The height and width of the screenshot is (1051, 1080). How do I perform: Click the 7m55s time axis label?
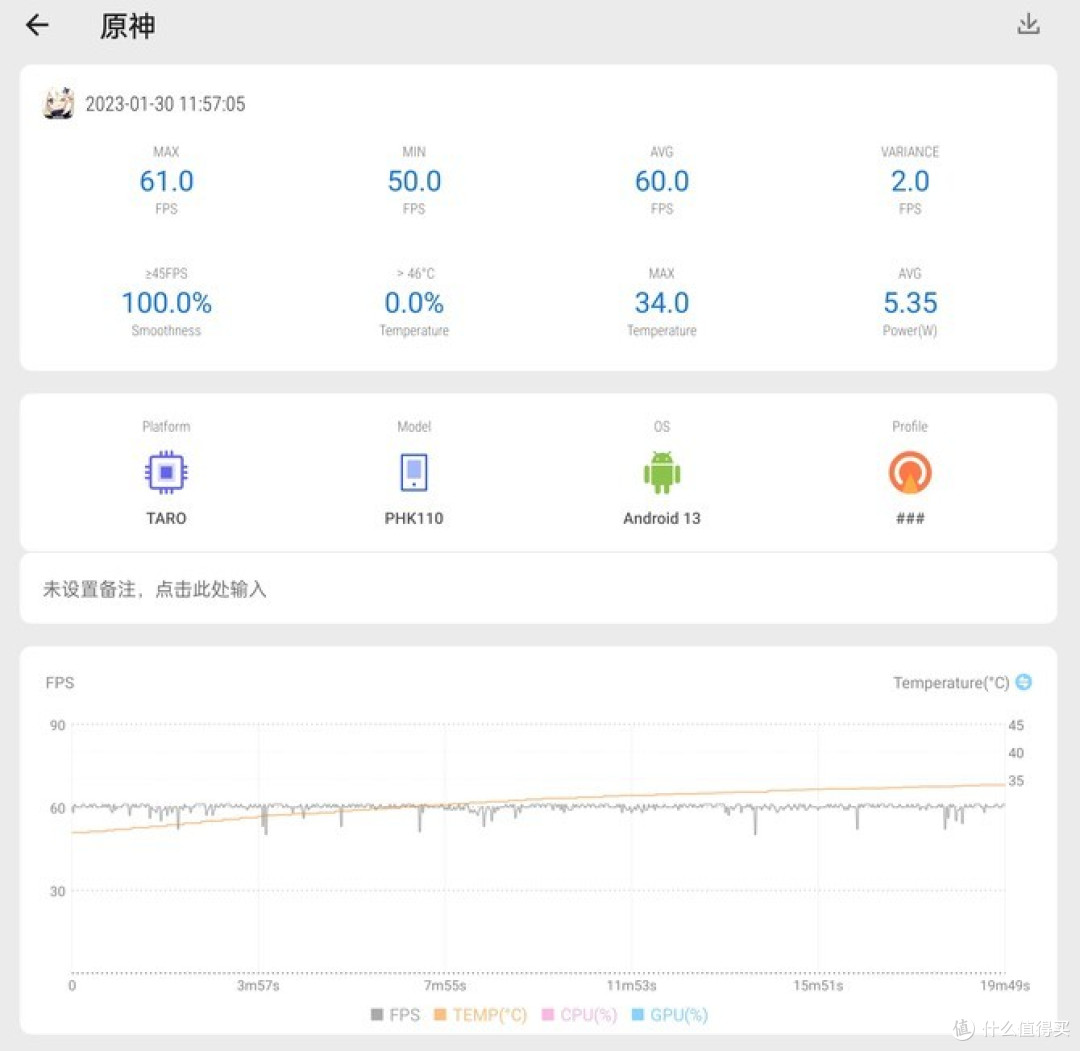[x=445, y=986]
